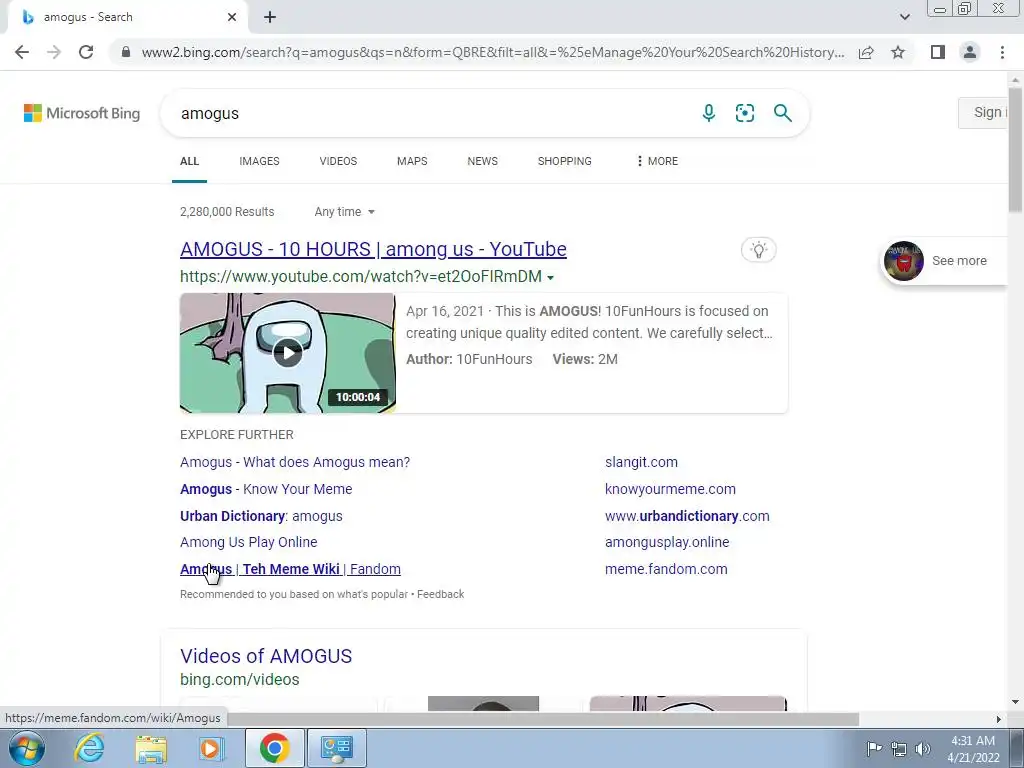Open visual search camera icon
Image resolution: width=1024 pixels, height=768 pixels.
click(744, 113)
